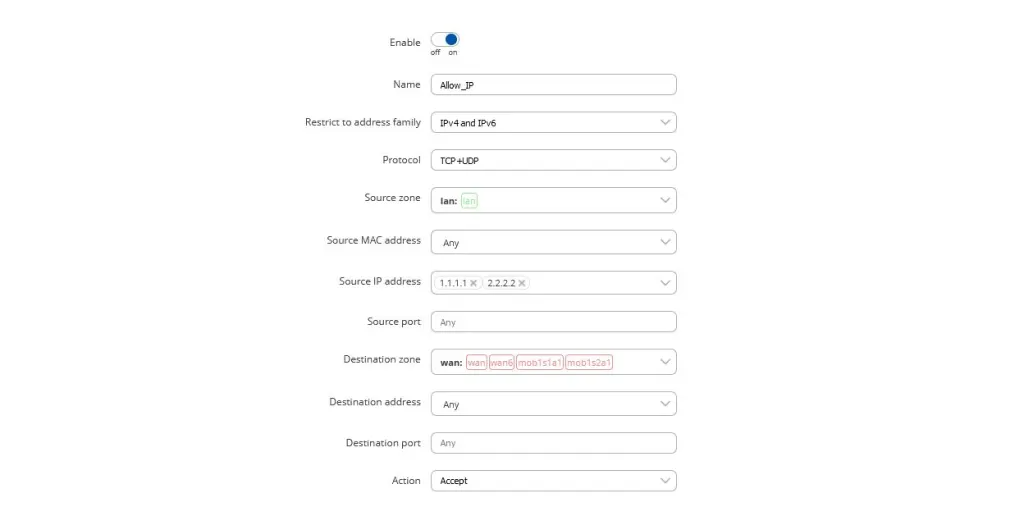Screen dimensions: 1024x507
Task: Open the Source IP address dropdown arrow
Action: pyautogui.click(x=665, y=283)
